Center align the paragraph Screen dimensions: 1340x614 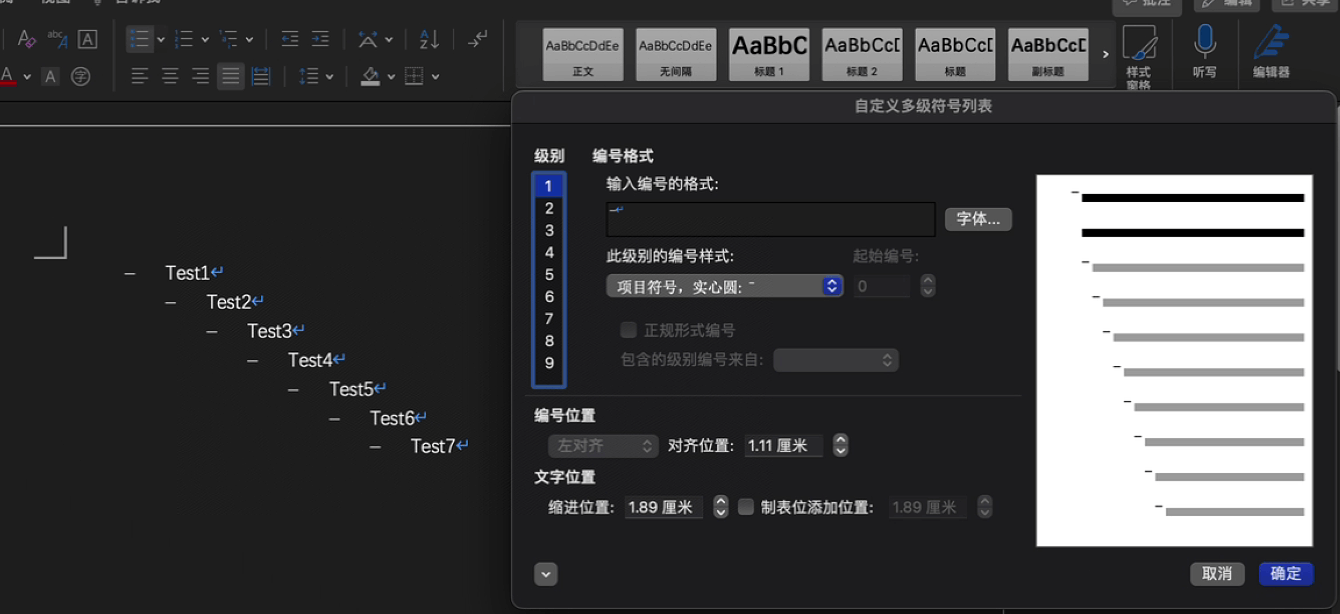pos(170,76)
